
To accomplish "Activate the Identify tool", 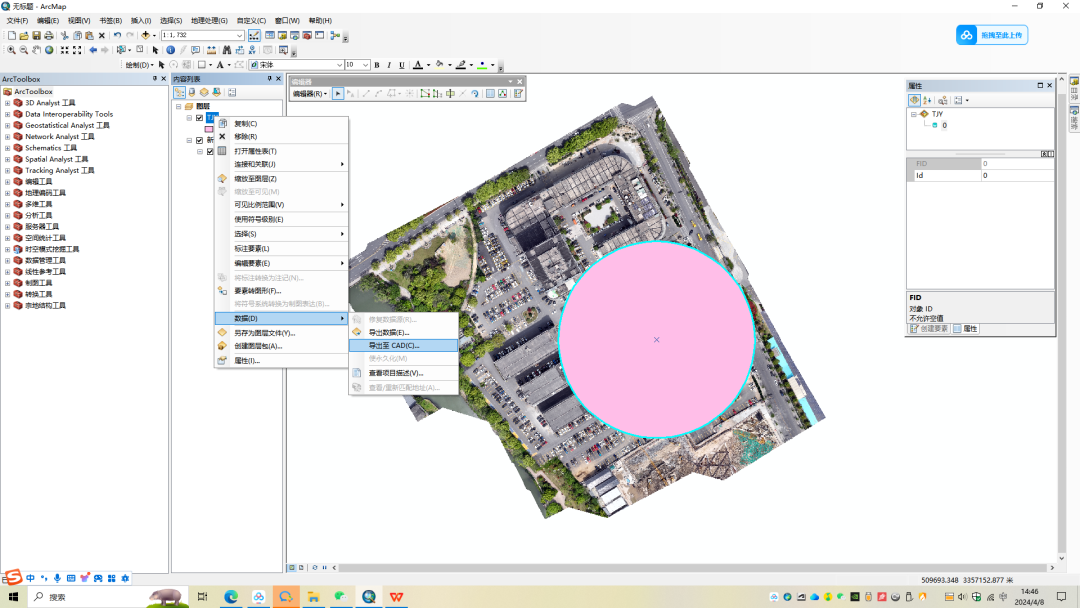I will tap(171, 50).
